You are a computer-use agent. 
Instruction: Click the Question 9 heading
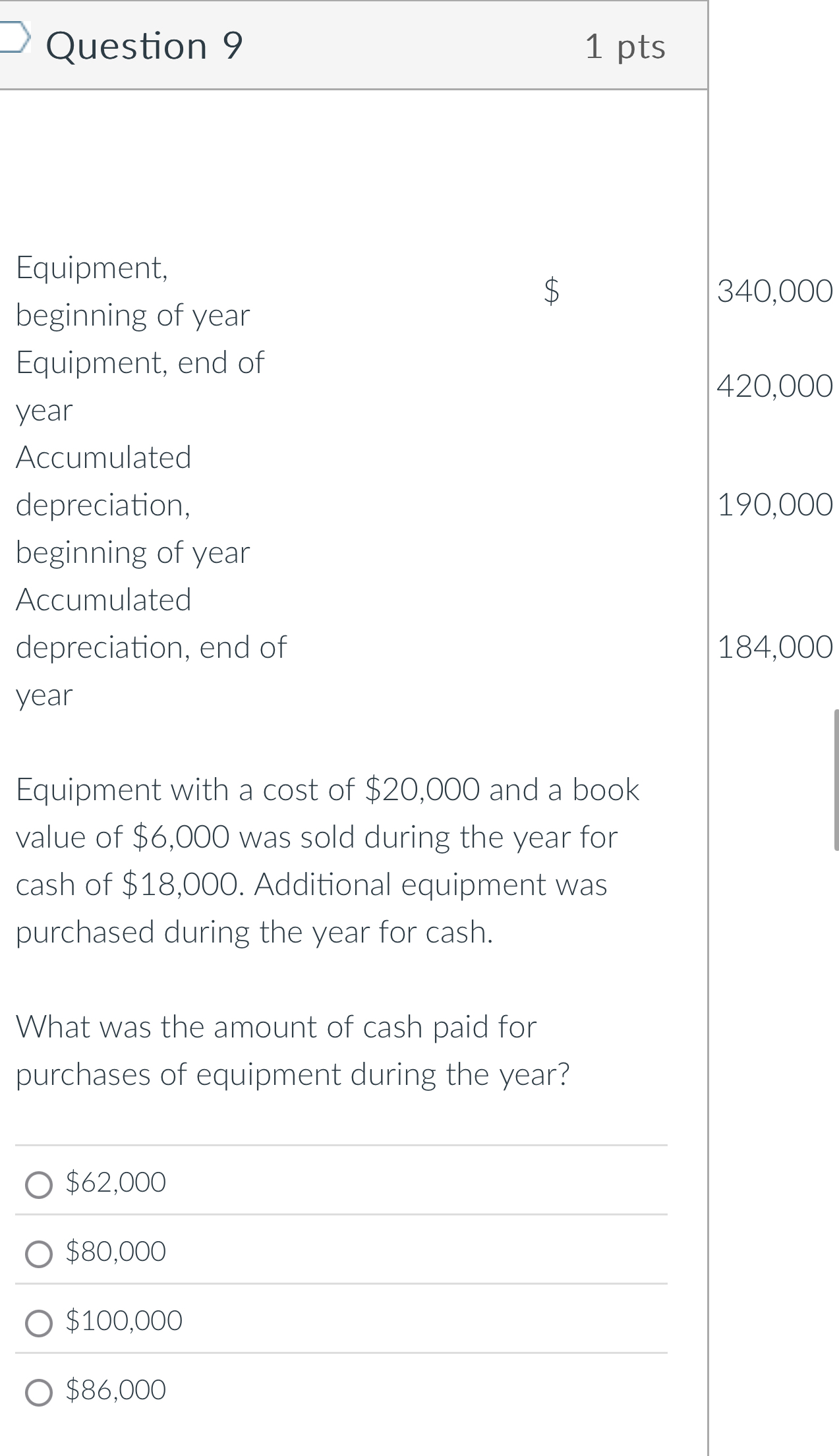(x=145, y=46)
